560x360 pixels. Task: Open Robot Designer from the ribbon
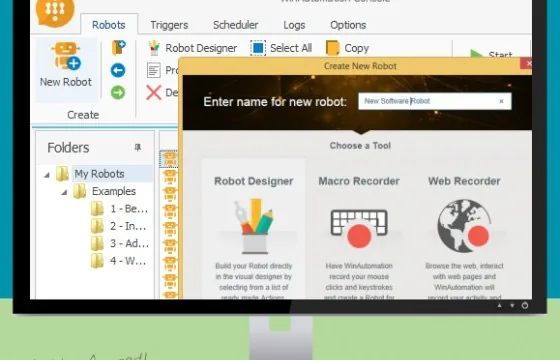pyautogui.click(x=193, y=48)
